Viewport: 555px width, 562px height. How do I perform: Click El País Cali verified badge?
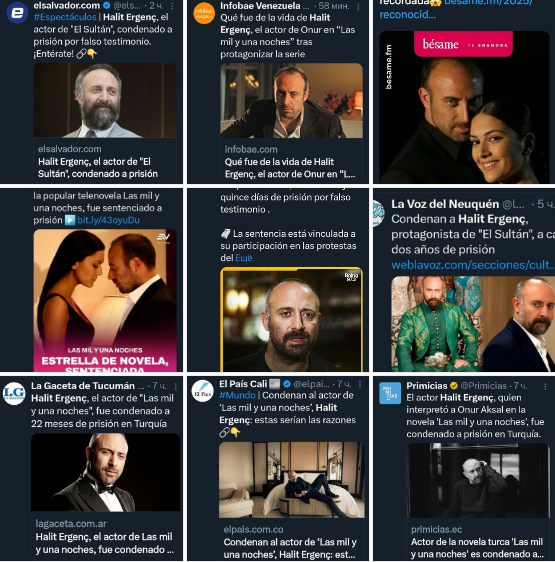click(287, 384)
